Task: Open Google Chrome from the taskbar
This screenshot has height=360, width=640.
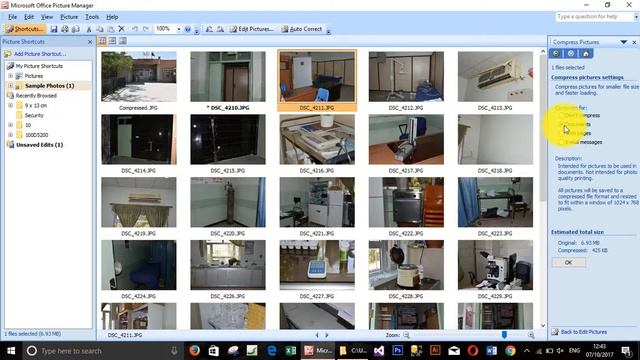Action: [x=510, y=350]
